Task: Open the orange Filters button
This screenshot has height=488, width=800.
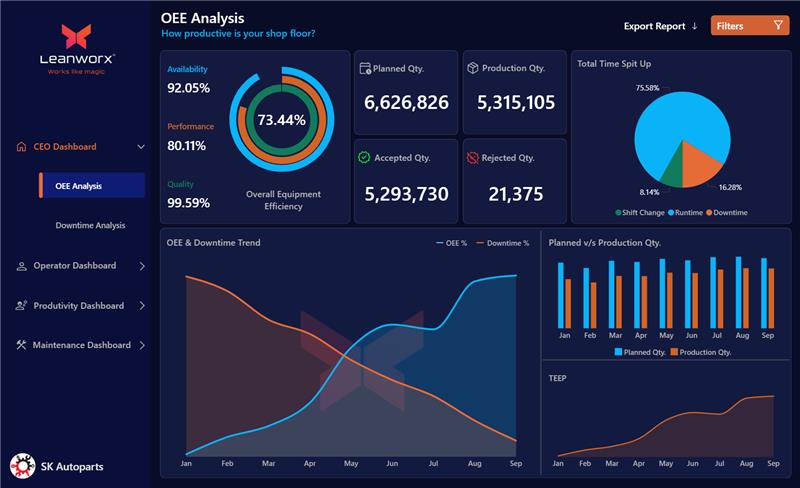Action: pyautogui.click(x=750, y=26)
